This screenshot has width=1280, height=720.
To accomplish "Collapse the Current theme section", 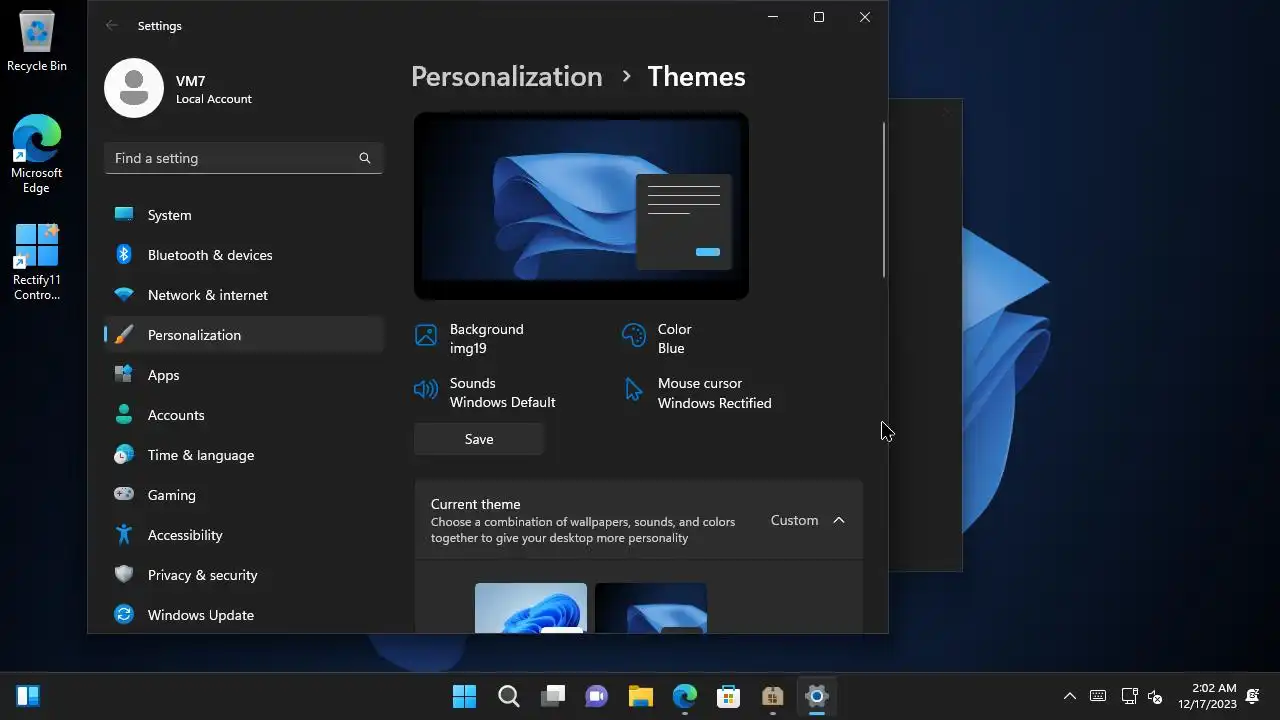I will (839, 520).
